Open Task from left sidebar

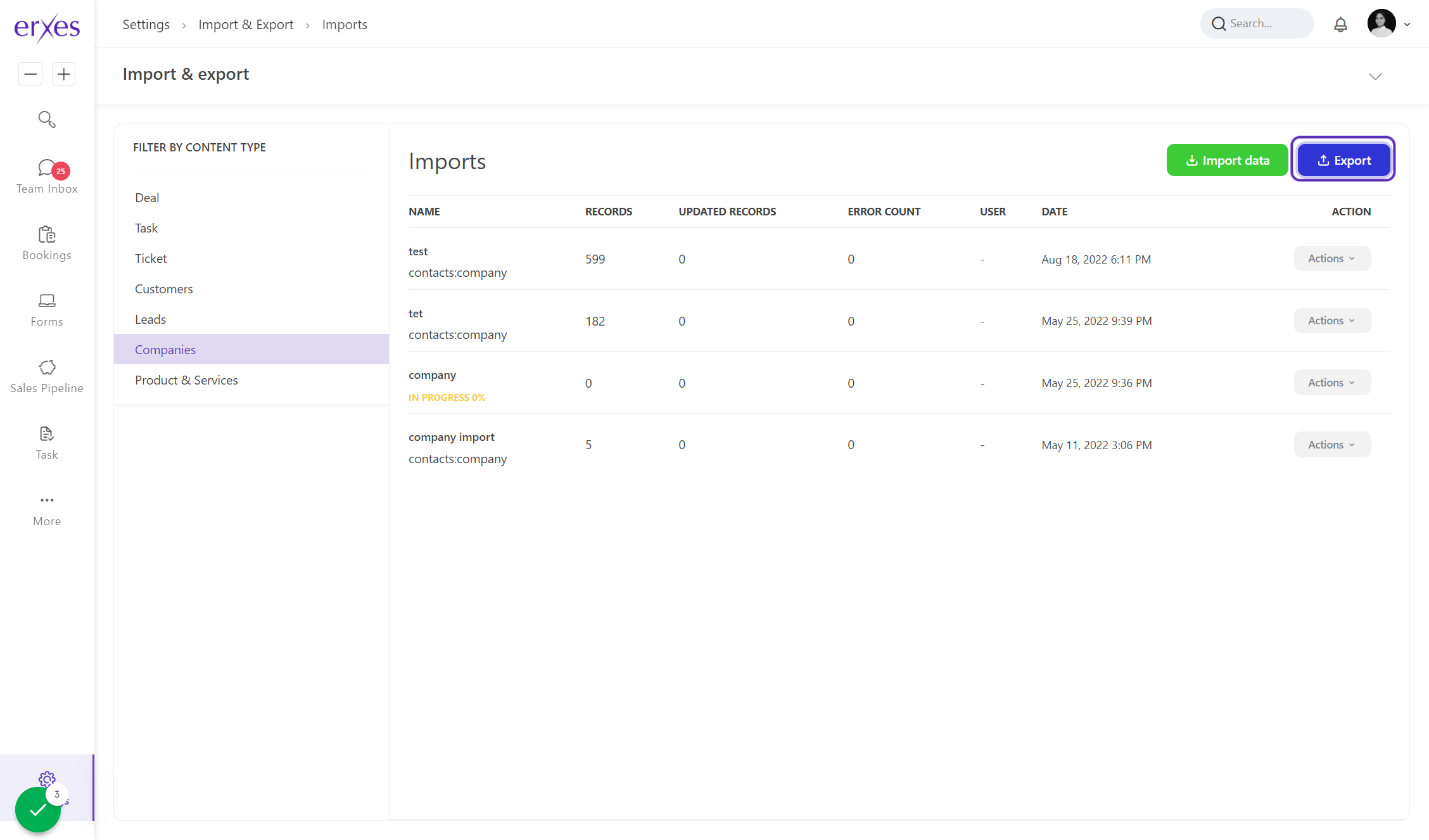pyautogui.click(x=47, y=443)
